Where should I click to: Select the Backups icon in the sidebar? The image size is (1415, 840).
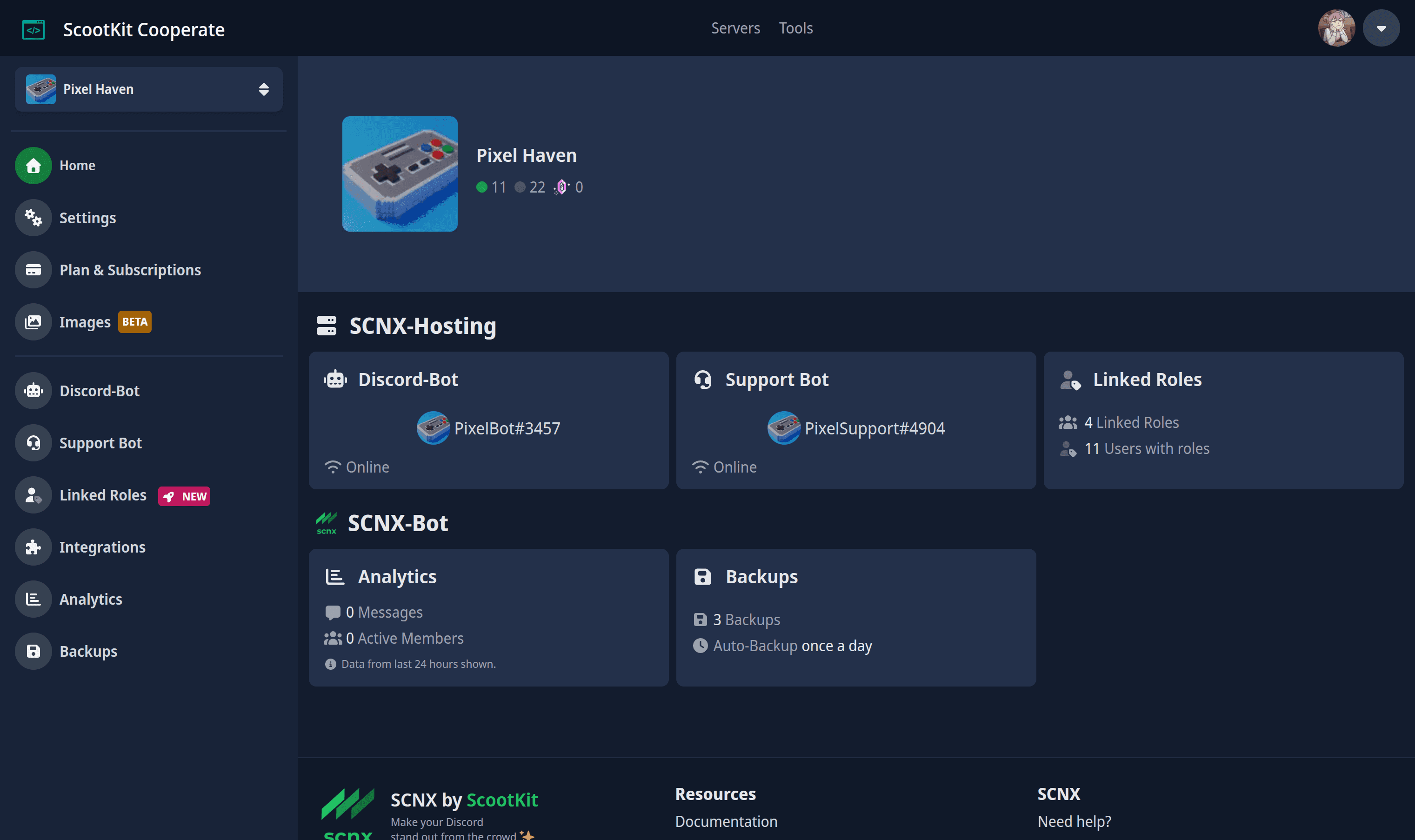pyautogui.click(x=33, y=651)
